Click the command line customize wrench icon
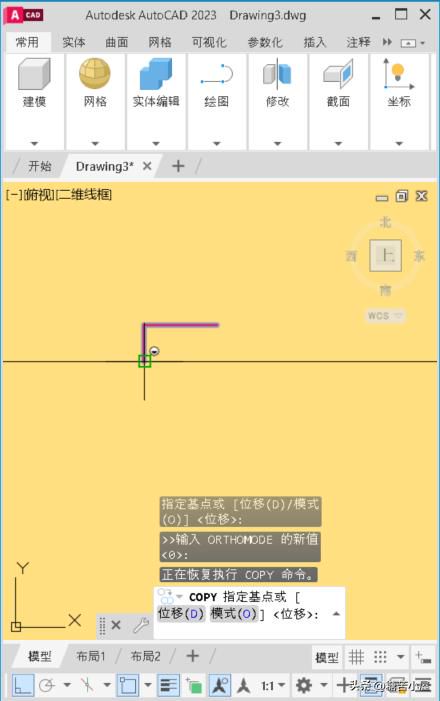The image size is (440, 701). [x=141, y=625]
